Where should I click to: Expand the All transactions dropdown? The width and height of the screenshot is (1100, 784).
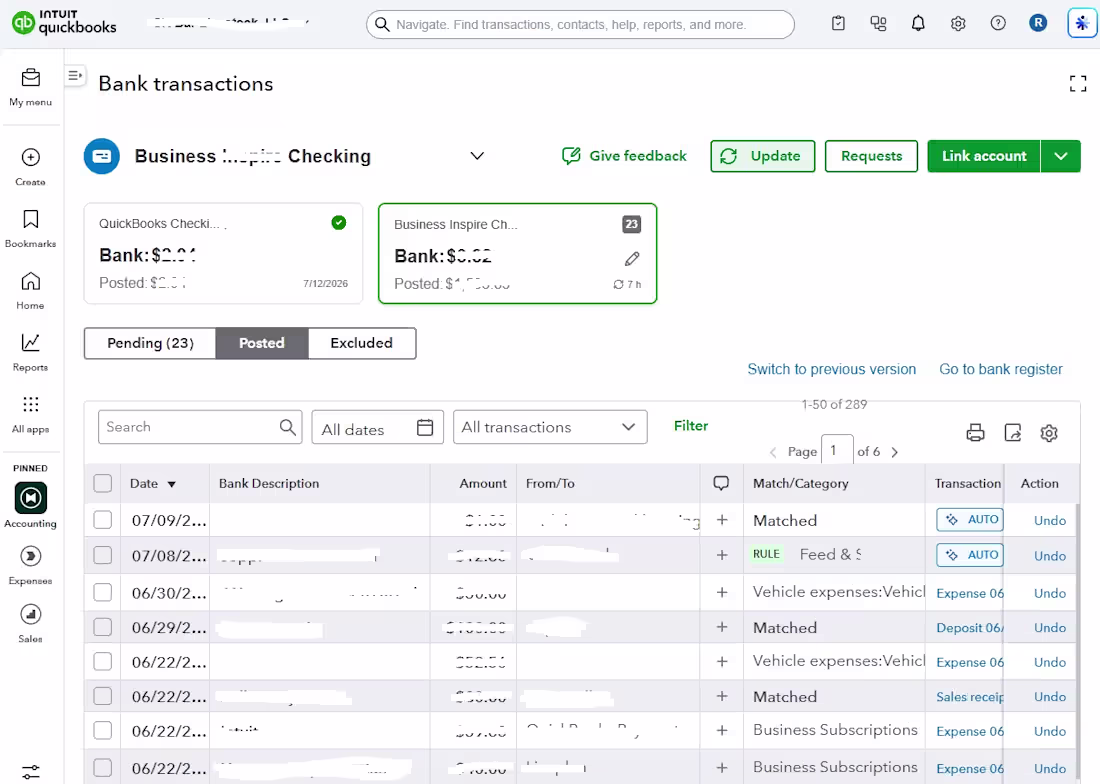(550, 427)
